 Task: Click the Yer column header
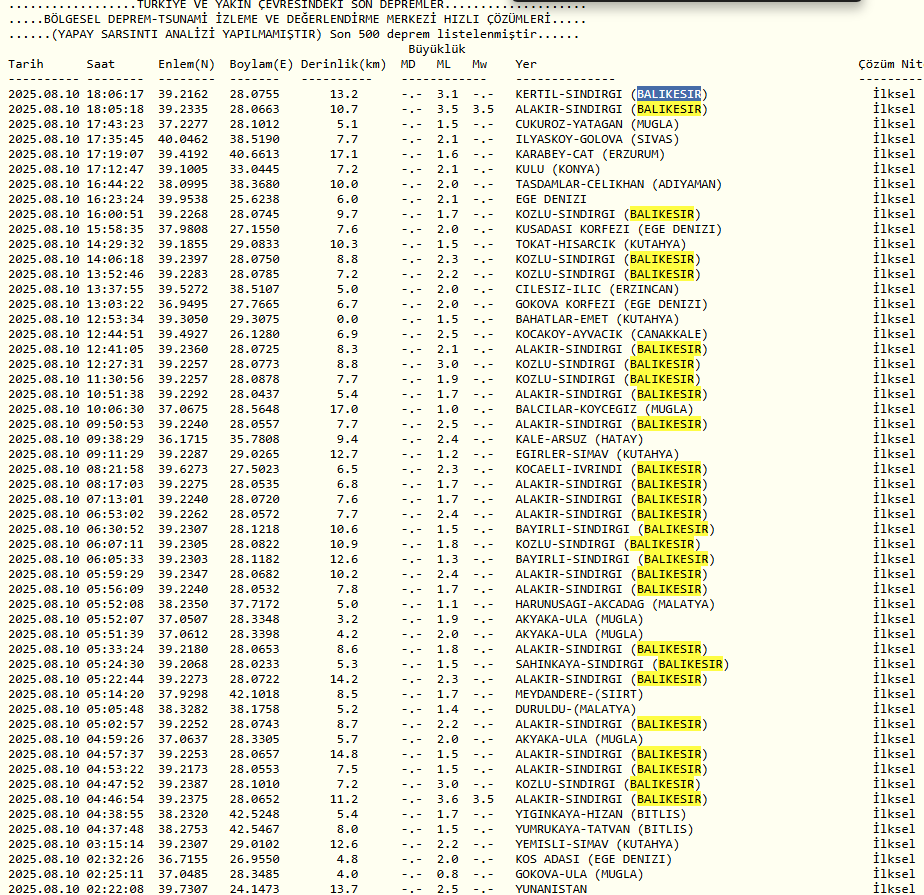[x=526, y=64]
